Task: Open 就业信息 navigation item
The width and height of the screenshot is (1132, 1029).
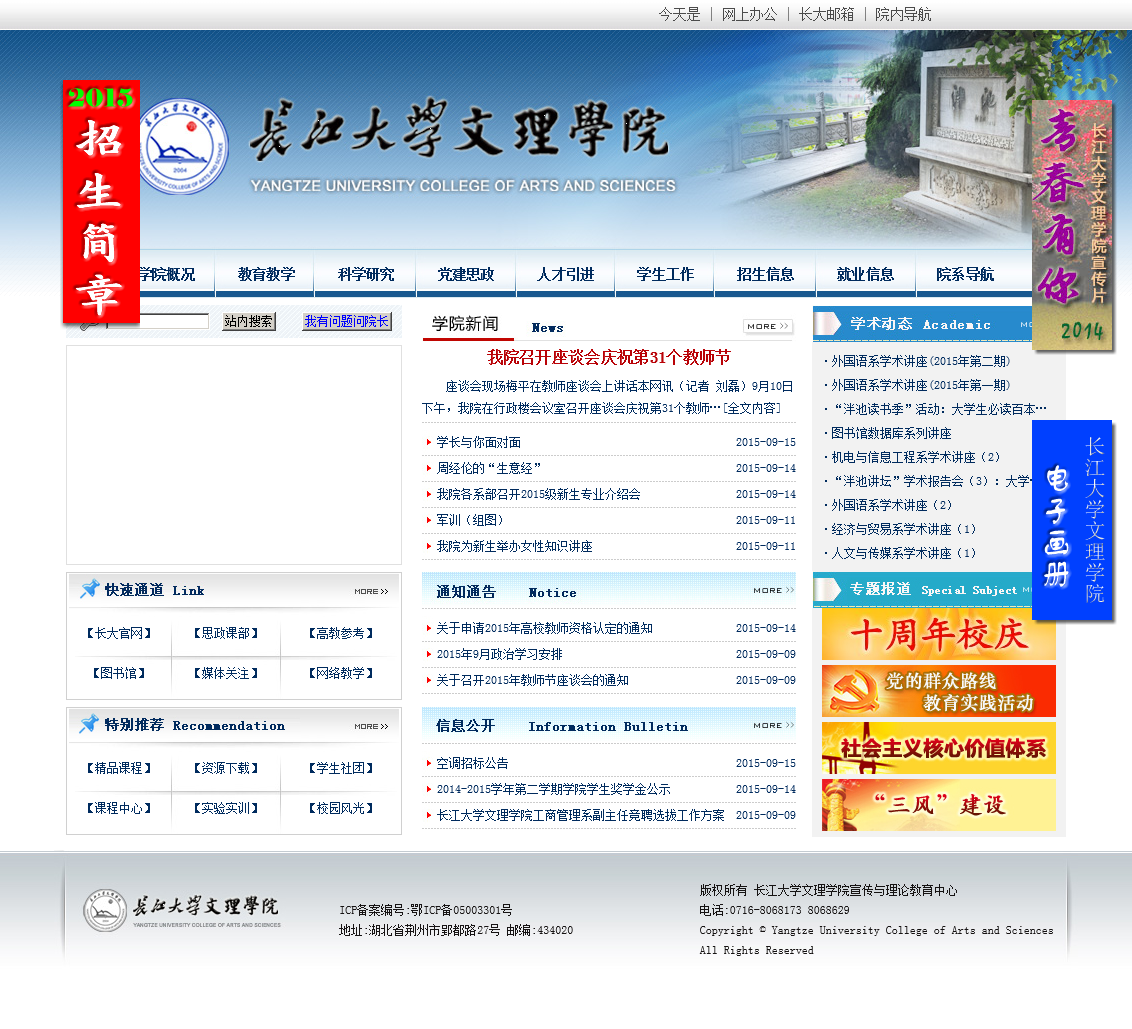Action: pos(865,274)
